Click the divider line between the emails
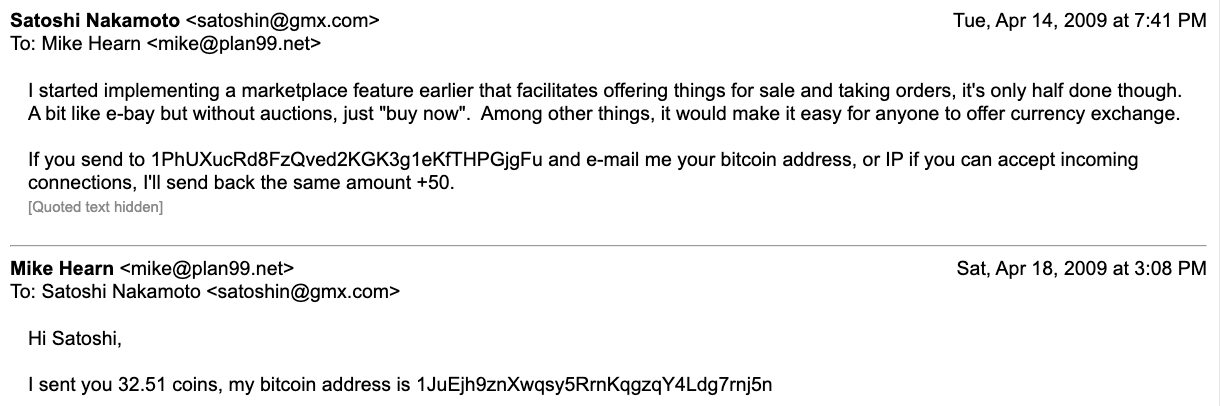This screenshot has height=406, width=1220. click(610, 245)
